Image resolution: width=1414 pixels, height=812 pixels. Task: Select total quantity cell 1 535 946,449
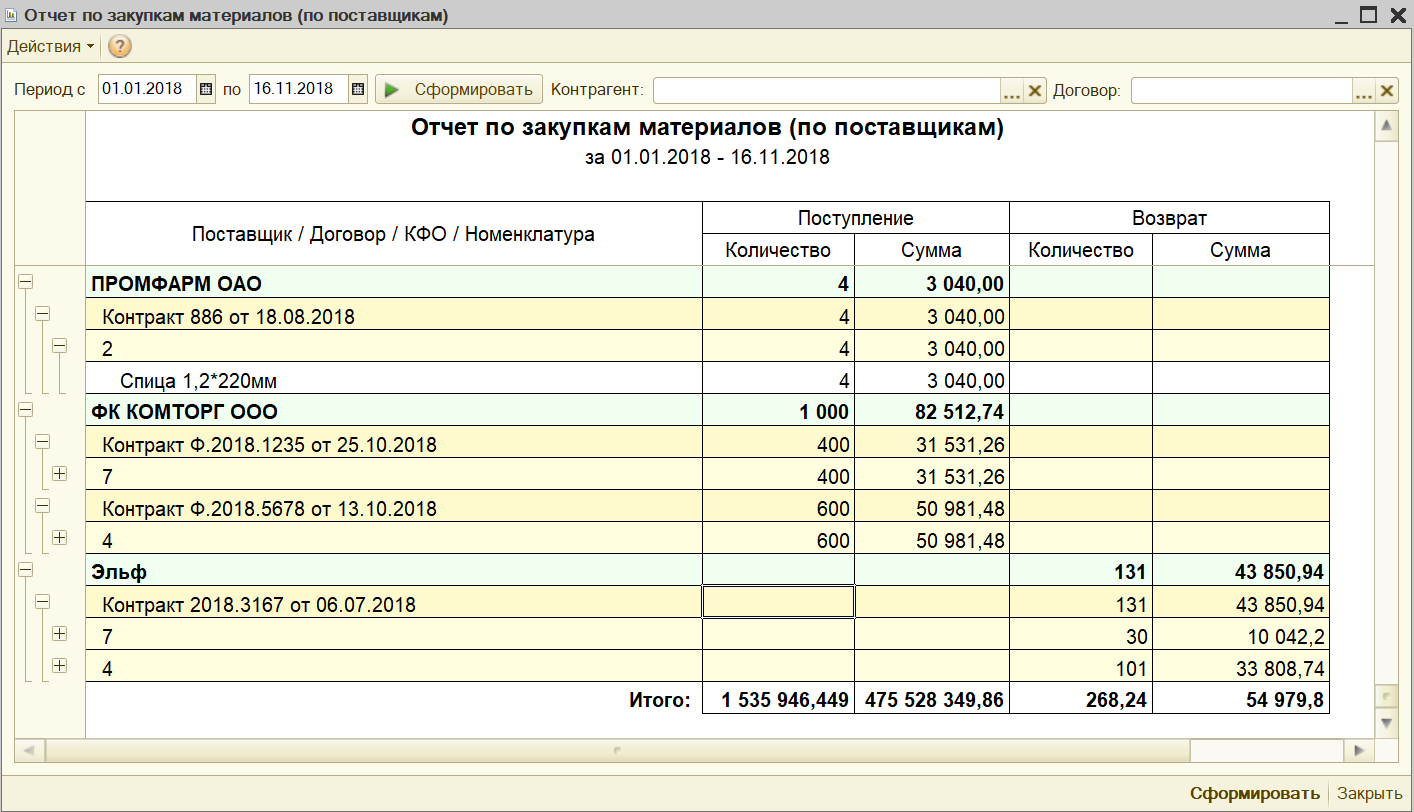tap(779, 700)
